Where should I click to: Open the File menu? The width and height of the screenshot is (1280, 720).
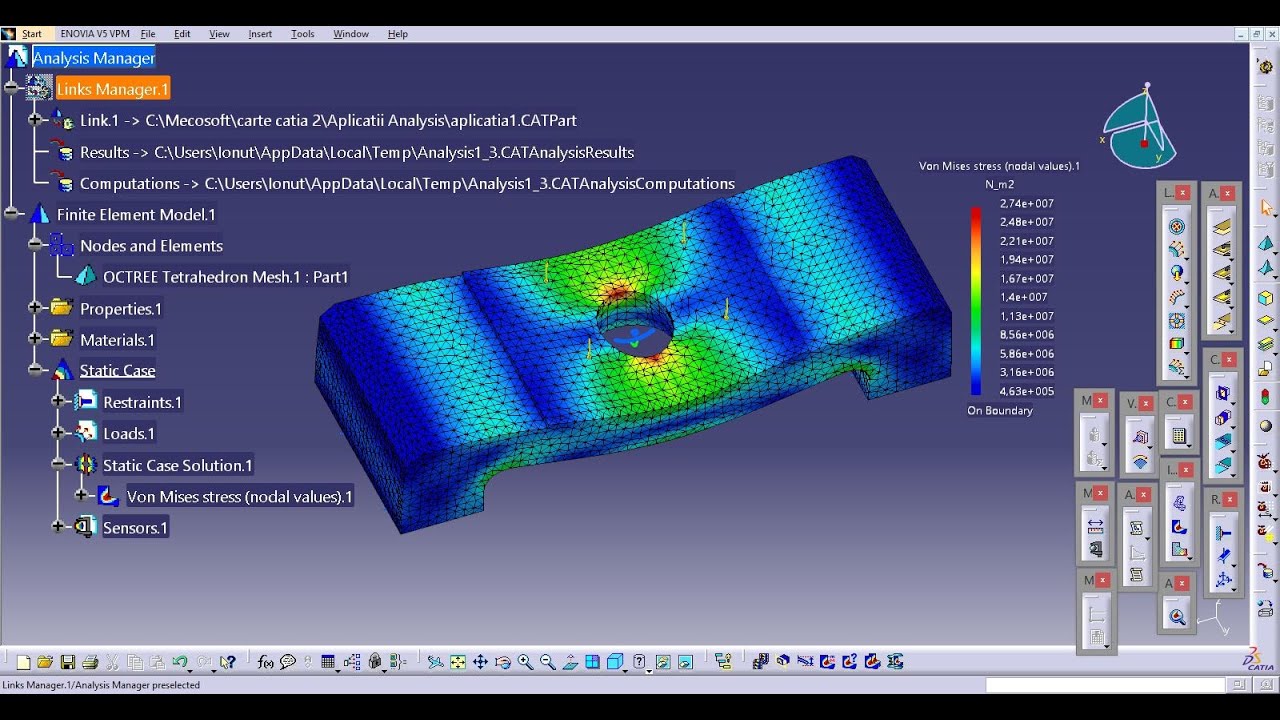pos(148,34)
